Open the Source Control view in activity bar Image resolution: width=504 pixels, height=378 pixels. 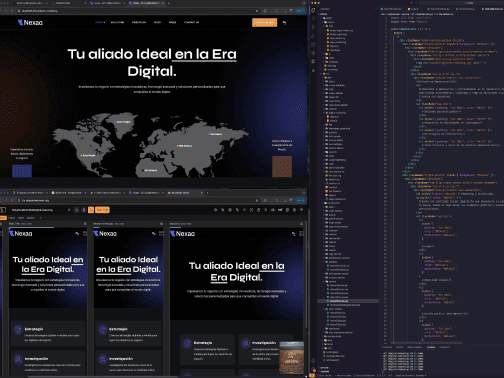tap(313, 27)
